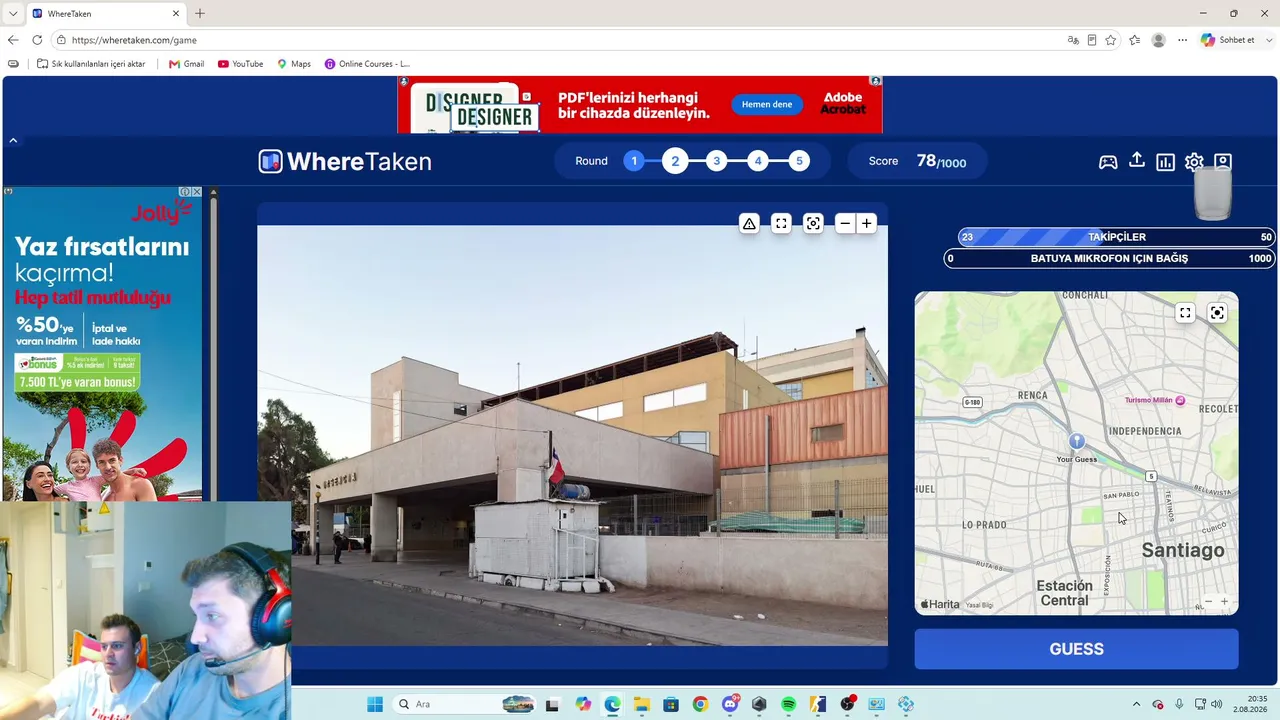The image size is (1280, 720).
Task: Close the WhereTaken tab
Action: (x=176, y=13)
